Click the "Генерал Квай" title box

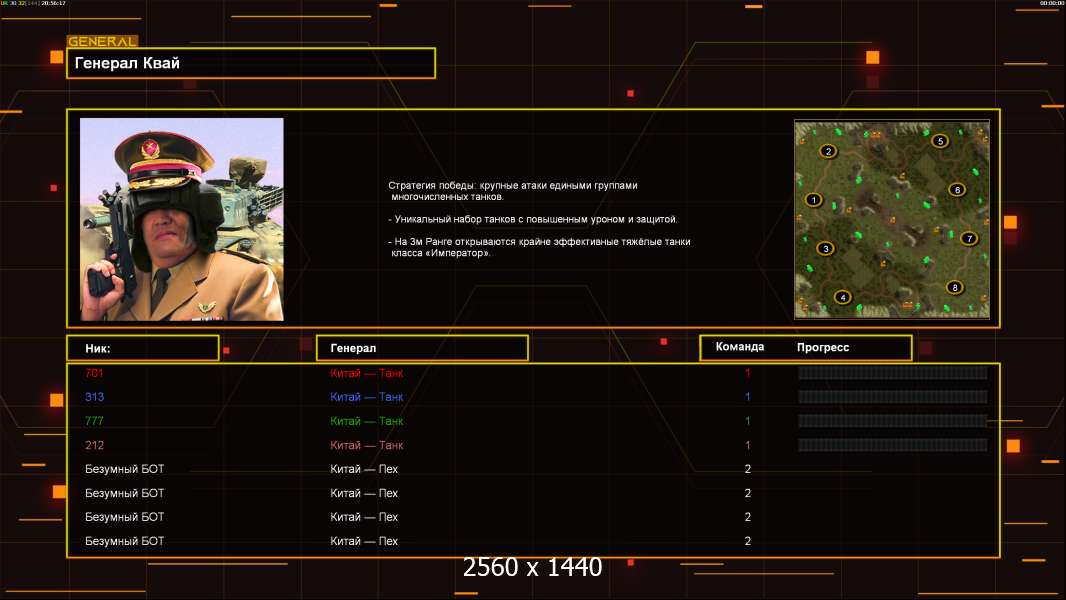click(x=250, y=63)
